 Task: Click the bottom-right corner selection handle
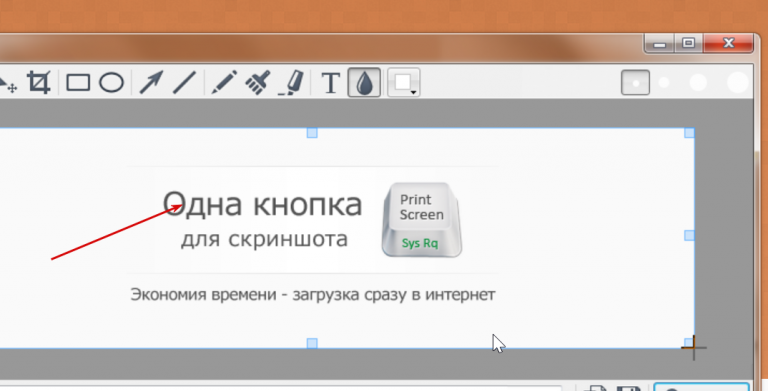[689, 343]
